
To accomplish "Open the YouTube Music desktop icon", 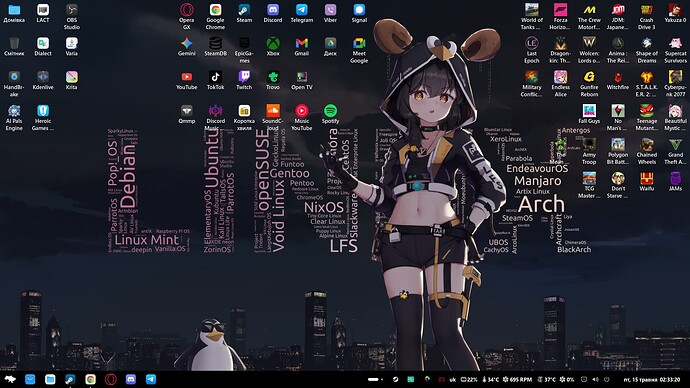I will (301, 117).
